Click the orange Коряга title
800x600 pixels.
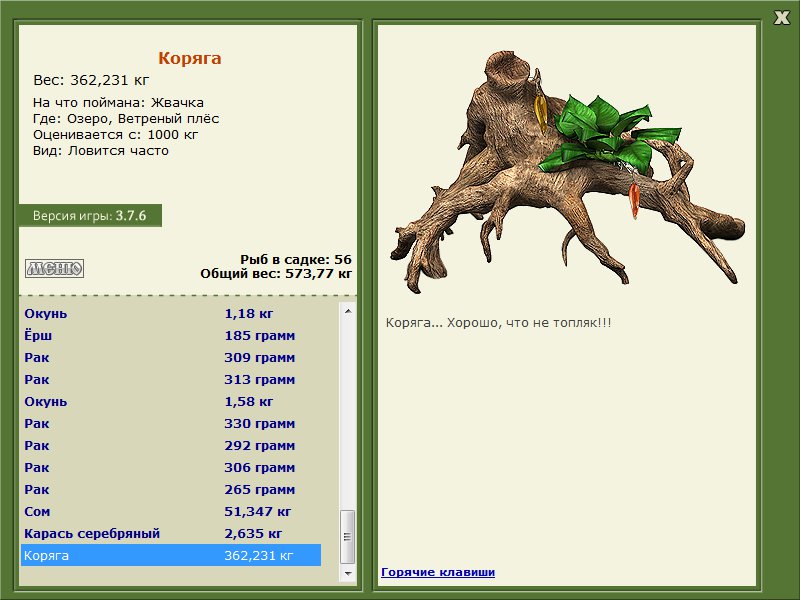click(x=189, y=58)
